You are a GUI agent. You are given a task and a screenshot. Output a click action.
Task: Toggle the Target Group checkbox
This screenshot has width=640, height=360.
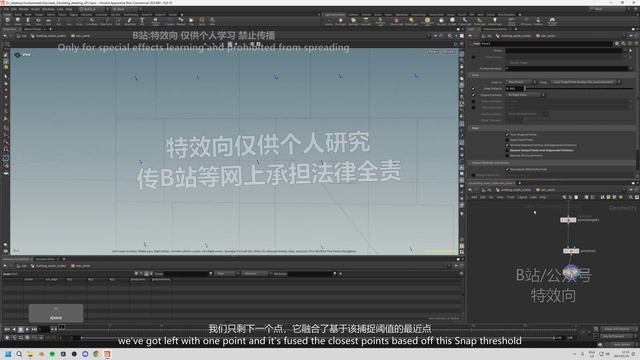(473, 57)
